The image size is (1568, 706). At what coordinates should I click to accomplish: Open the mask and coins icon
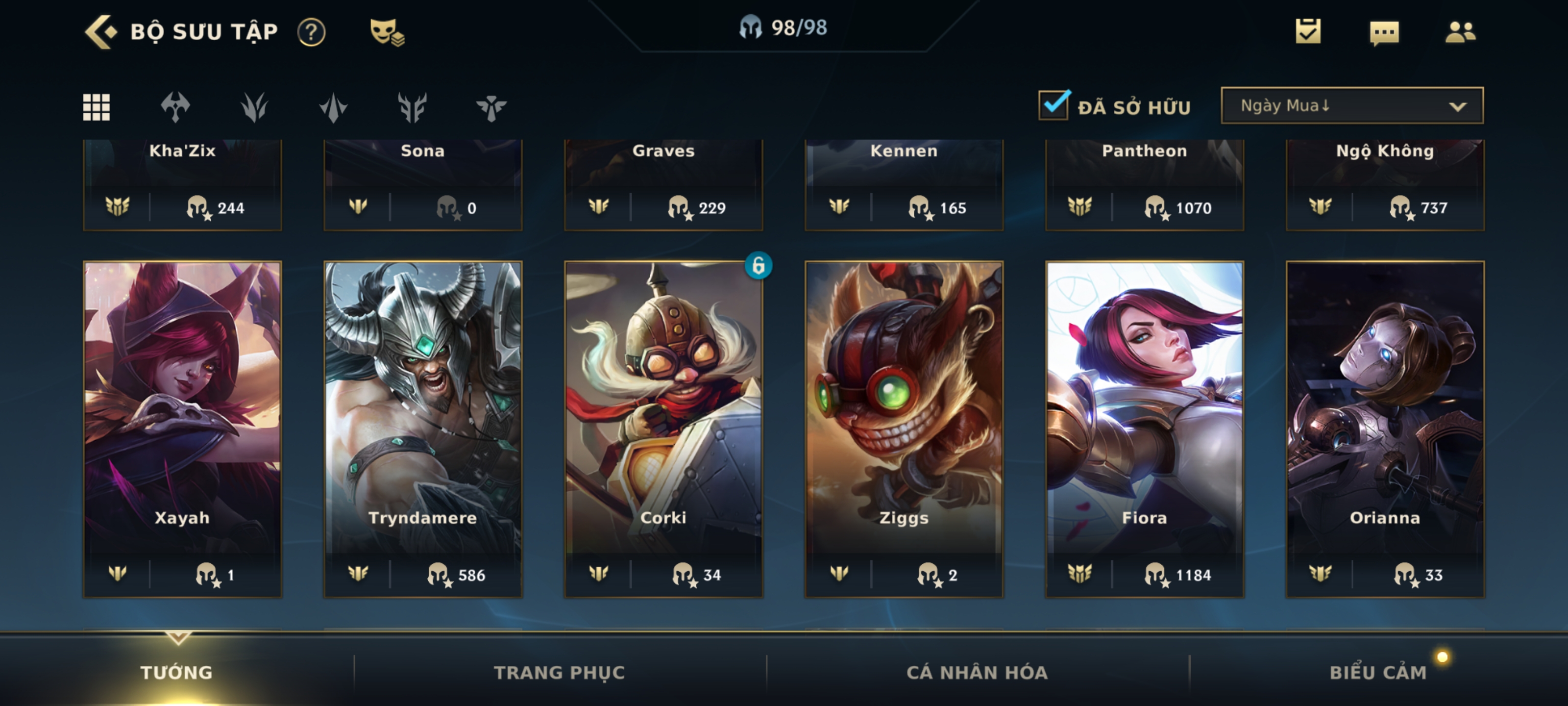pos(387,32)
